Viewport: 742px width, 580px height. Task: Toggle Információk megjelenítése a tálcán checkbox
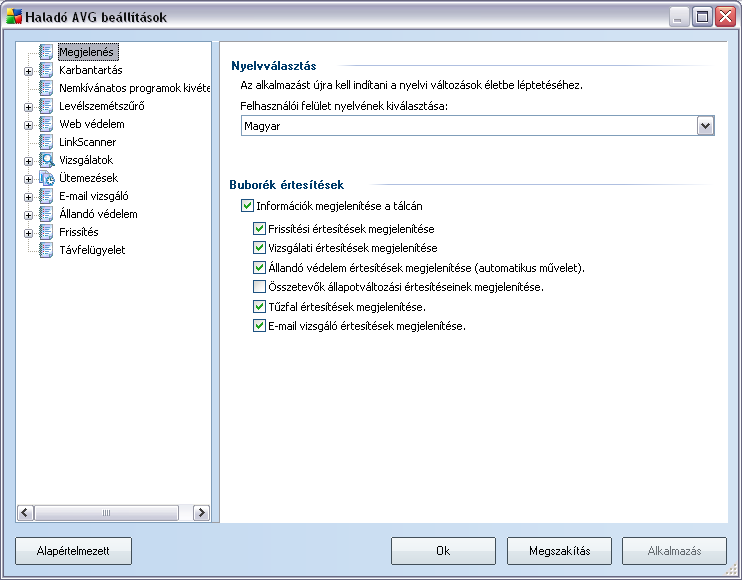pyautogui.click(x=247, y=205)
